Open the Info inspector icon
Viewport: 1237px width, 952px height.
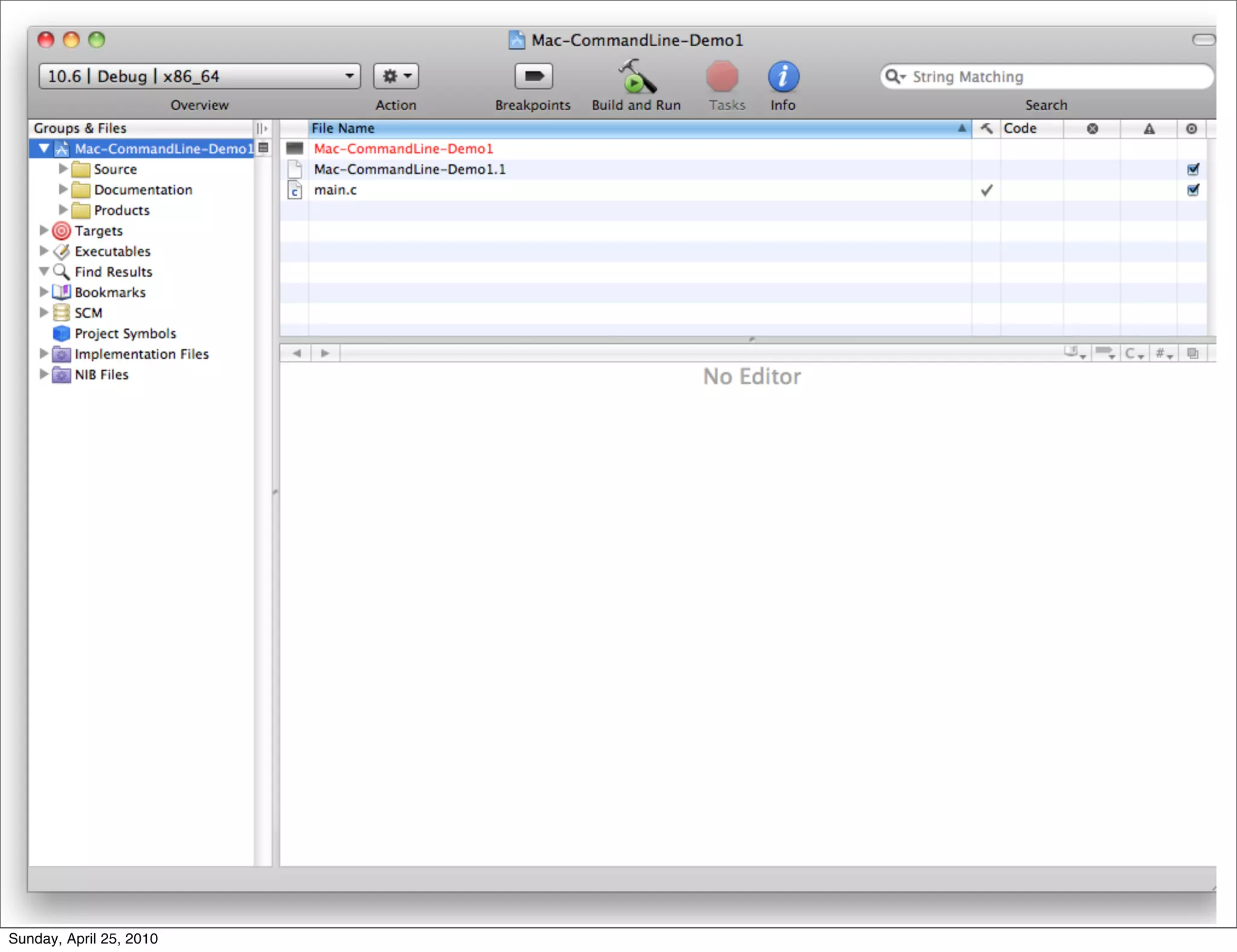783,77
